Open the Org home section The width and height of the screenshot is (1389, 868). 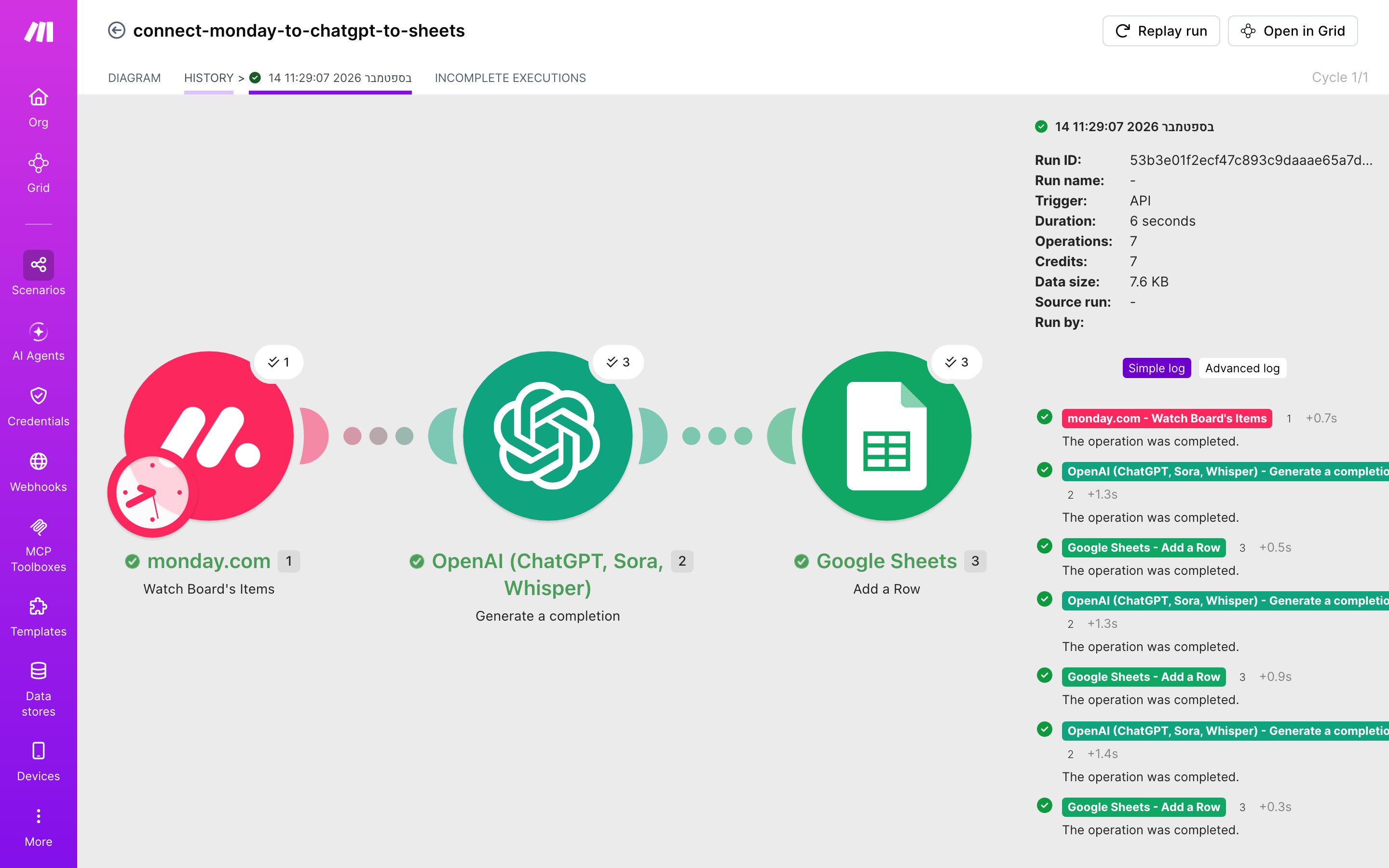(x=39, y=108)
